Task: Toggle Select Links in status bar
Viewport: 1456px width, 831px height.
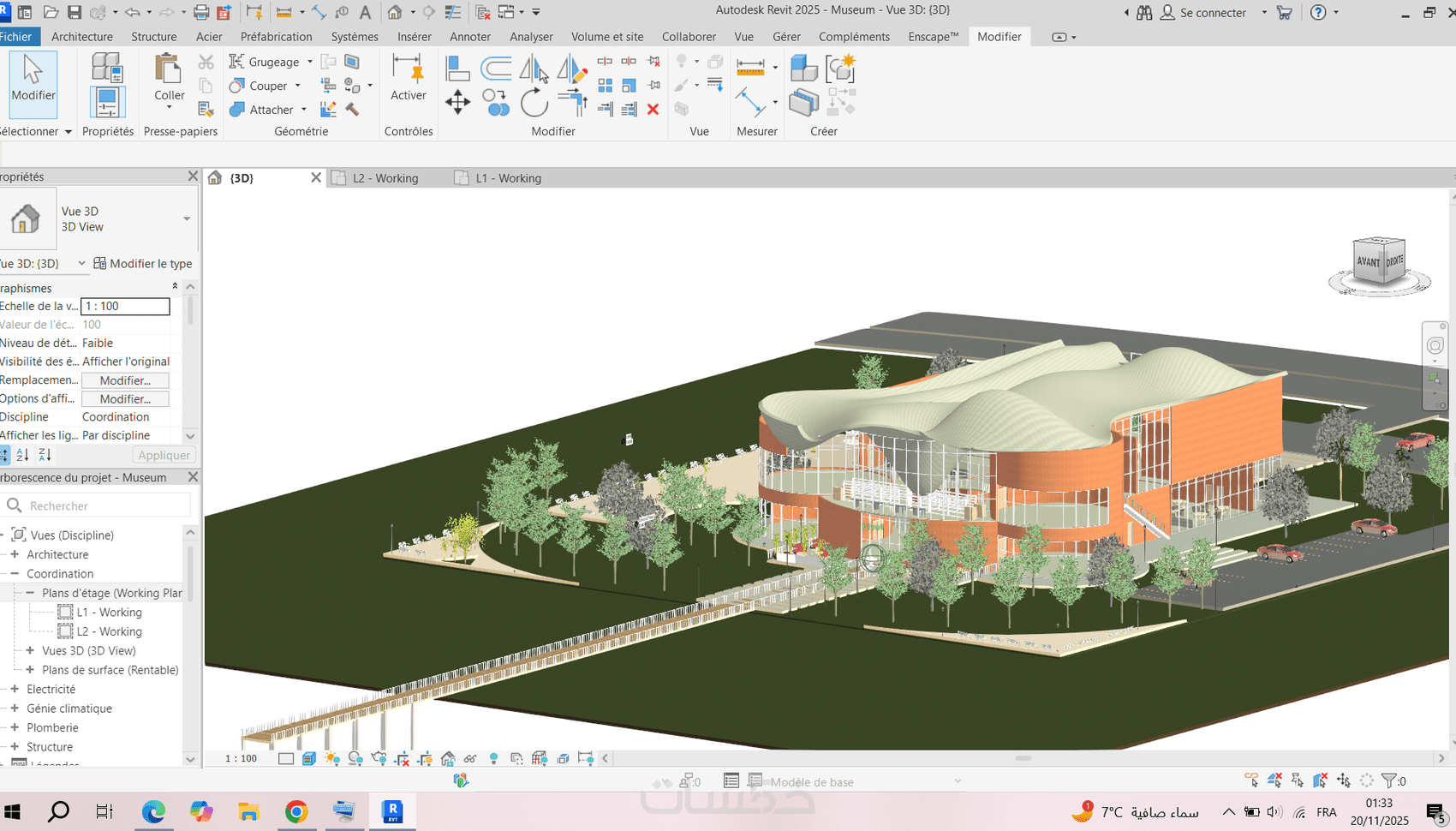Action: [1251, 780]
